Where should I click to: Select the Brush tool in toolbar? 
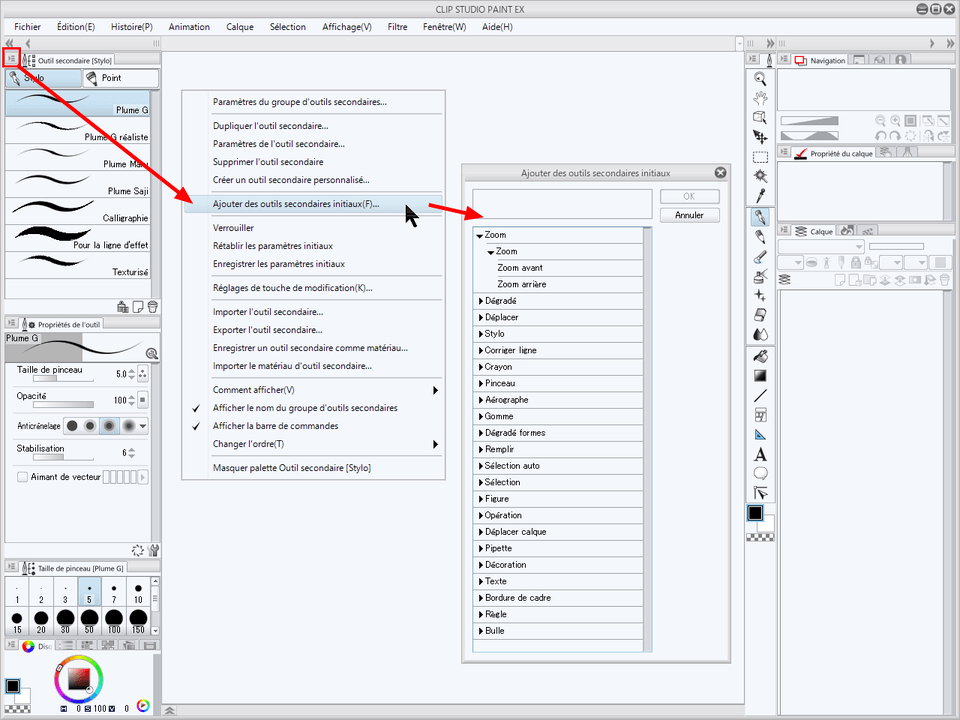coord(760,257)
